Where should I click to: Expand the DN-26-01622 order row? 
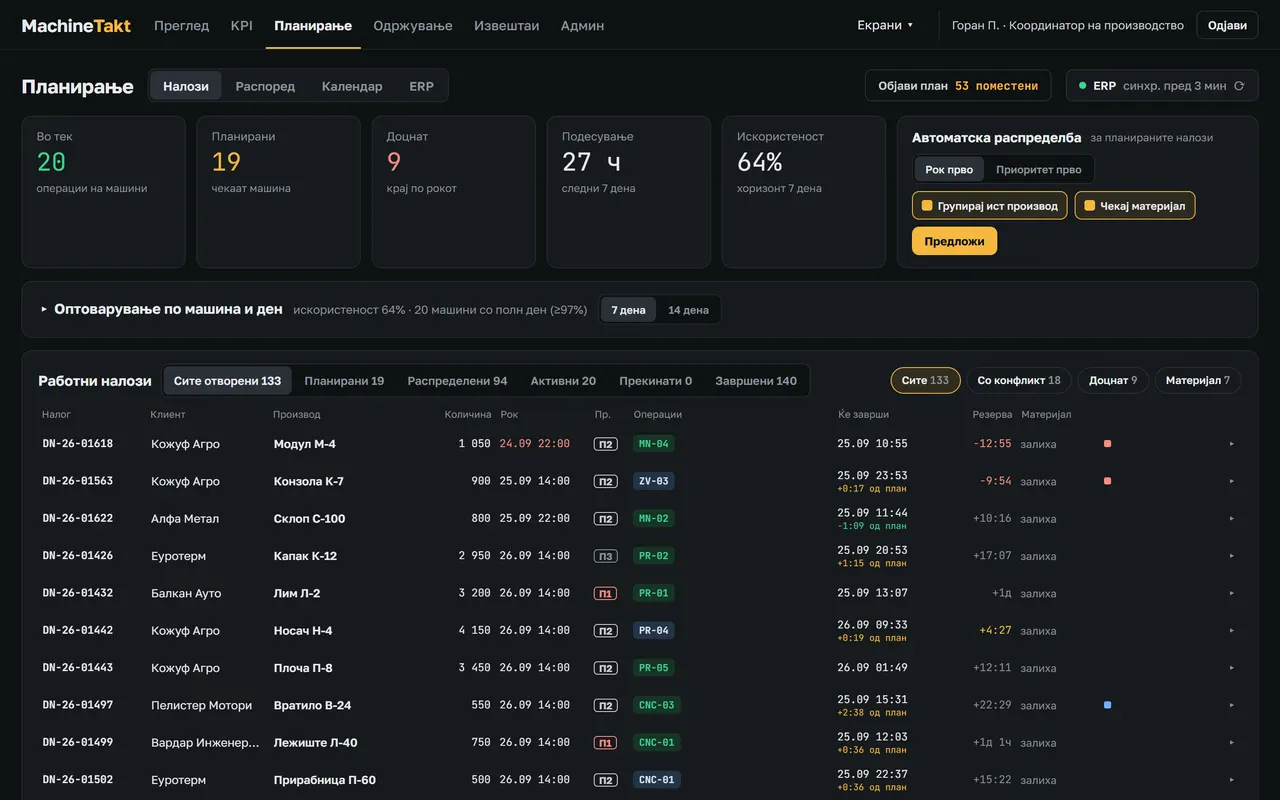pos(1232,519)
